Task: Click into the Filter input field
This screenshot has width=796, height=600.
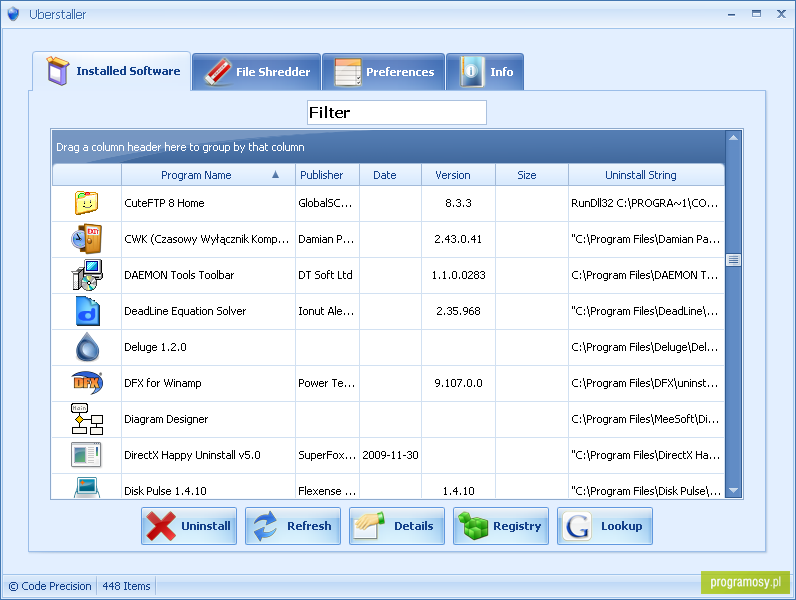Action: (x=397, y=112)
